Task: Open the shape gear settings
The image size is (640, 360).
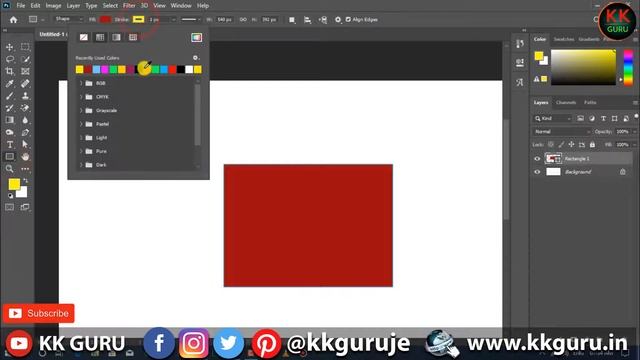Action: pyautogui.click(x=338, y=20)
